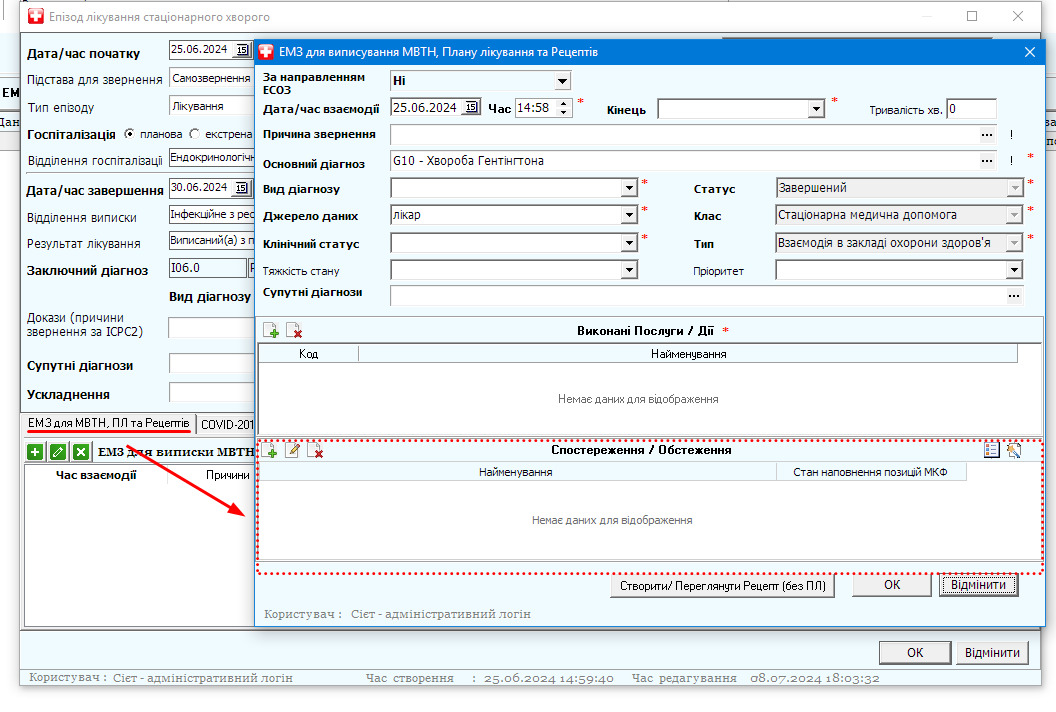This screenshot has height=712, width=1056.
Task: Click green edit pencil button for ЕМЗ list
Action: pyautogui.click(x=58, y=452)
